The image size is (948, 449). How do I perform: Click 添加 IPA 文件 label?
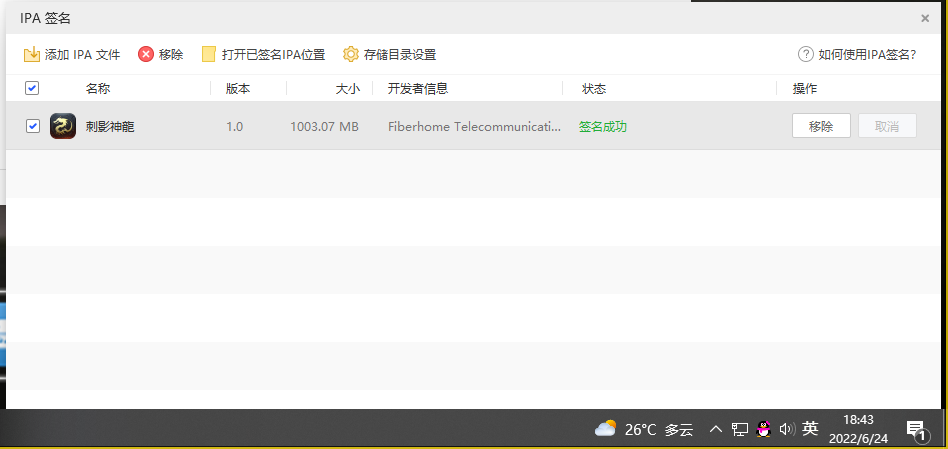click(x=83, y=55)
